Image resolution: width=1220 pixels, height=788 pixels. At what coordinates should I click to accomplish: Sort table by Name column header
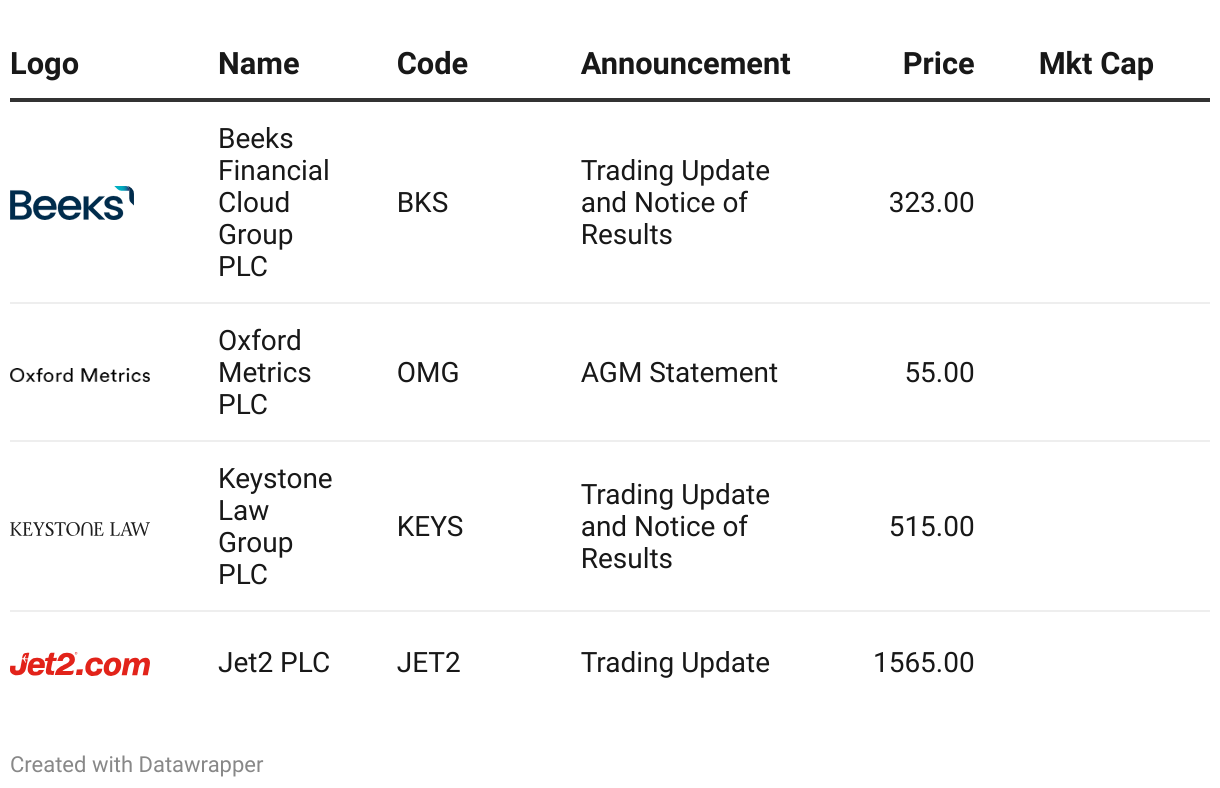259,64
